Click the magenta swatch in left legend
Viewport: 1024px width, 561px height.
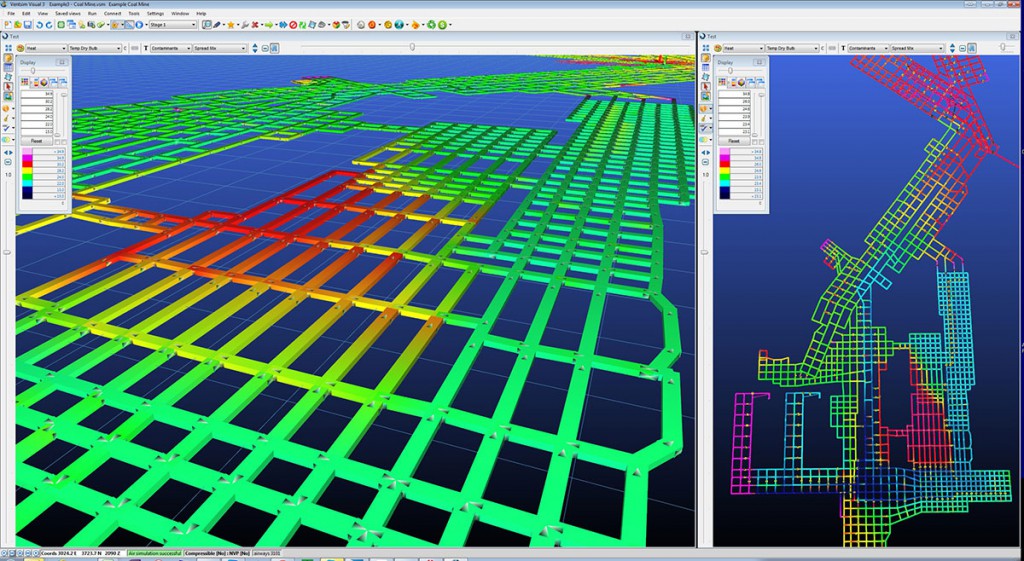(x=27, y=157)
